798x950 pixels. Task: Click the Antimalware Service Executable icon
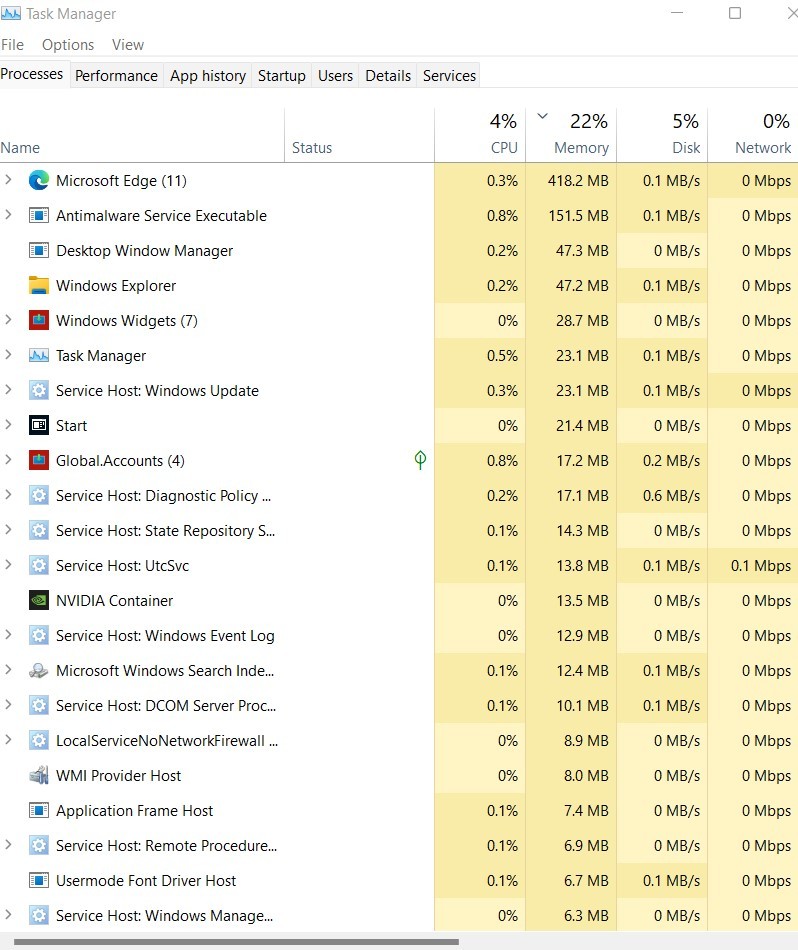[x=39, y=216]
